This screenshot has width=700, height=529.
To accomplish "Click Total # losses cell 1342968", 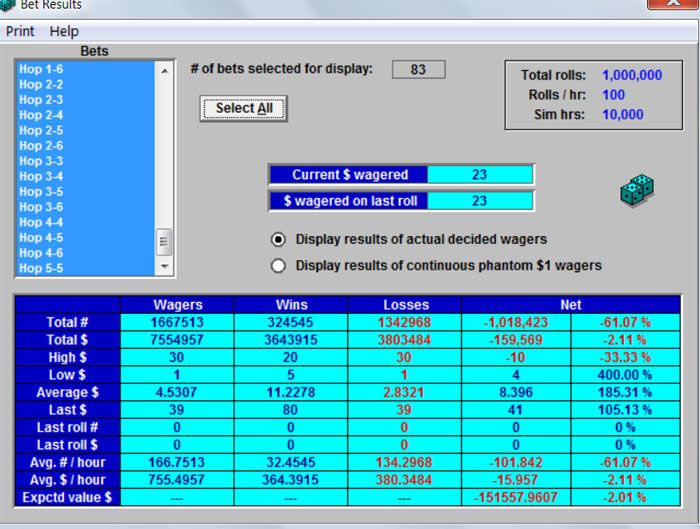I will pyautogui.click(x=404, y=322).
